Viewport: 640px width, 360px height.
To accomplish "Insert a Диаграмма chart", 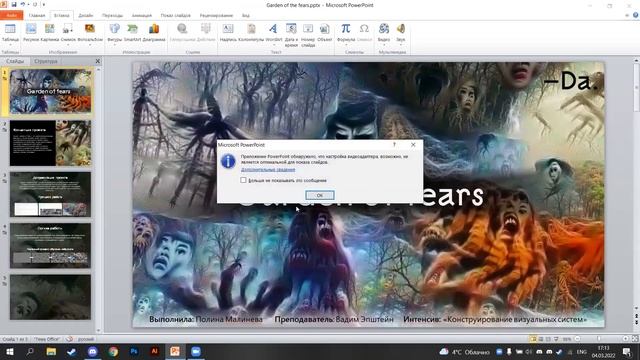I will pyautogui.click(x=154, y=32).
